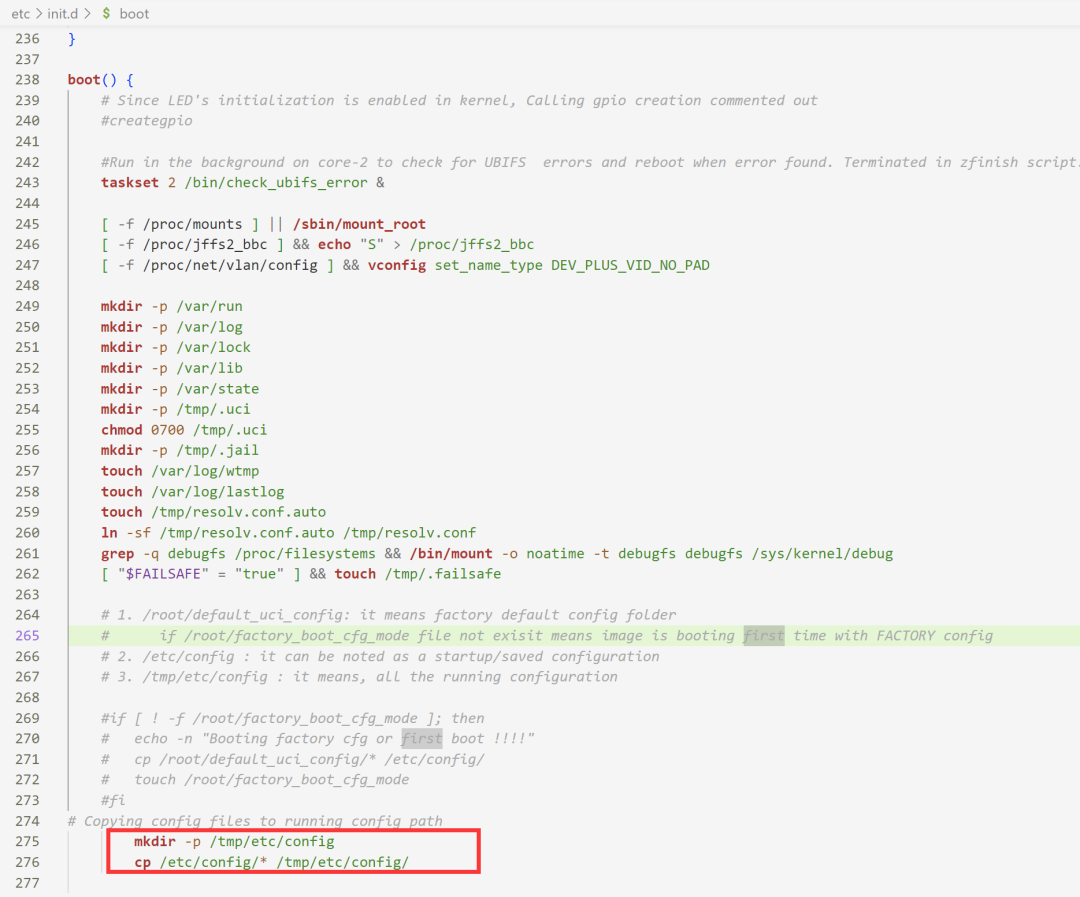Image resolution: width=1080 pixels, height=897 pixels.
Task: Click '/sbin/mount_root' text
Action: 360,224
